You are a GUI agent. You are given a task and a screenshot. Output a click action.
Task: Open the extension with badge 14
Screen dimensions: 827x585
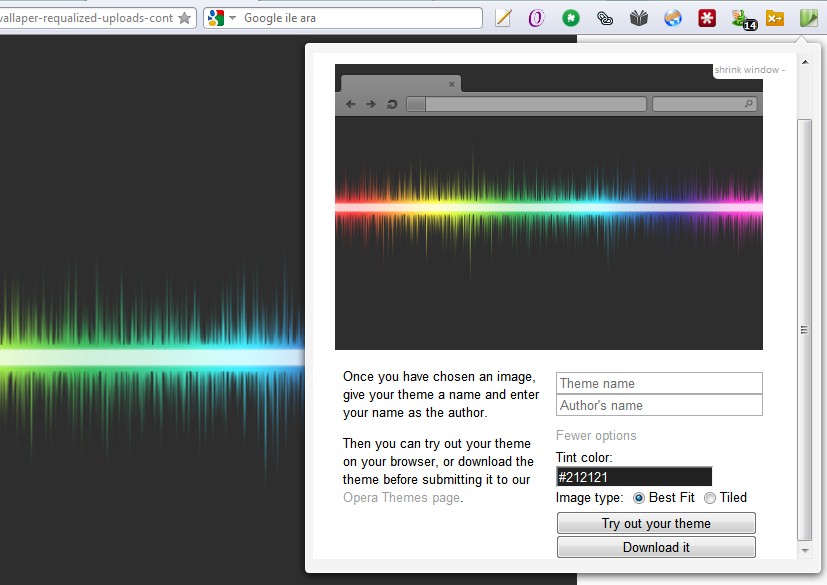744,20
